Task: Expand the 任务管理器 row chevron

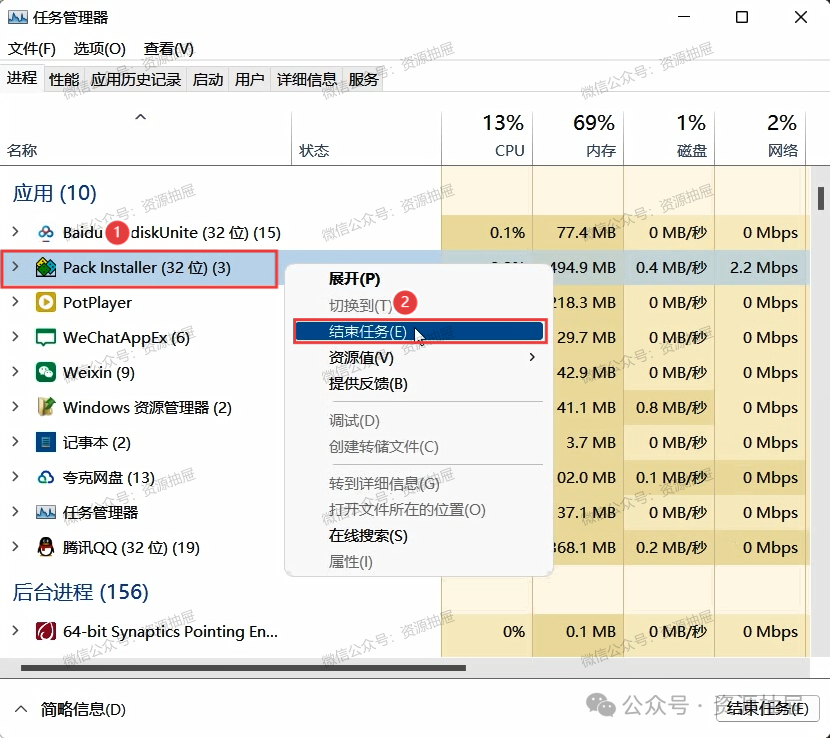Action: pos(15,511)
